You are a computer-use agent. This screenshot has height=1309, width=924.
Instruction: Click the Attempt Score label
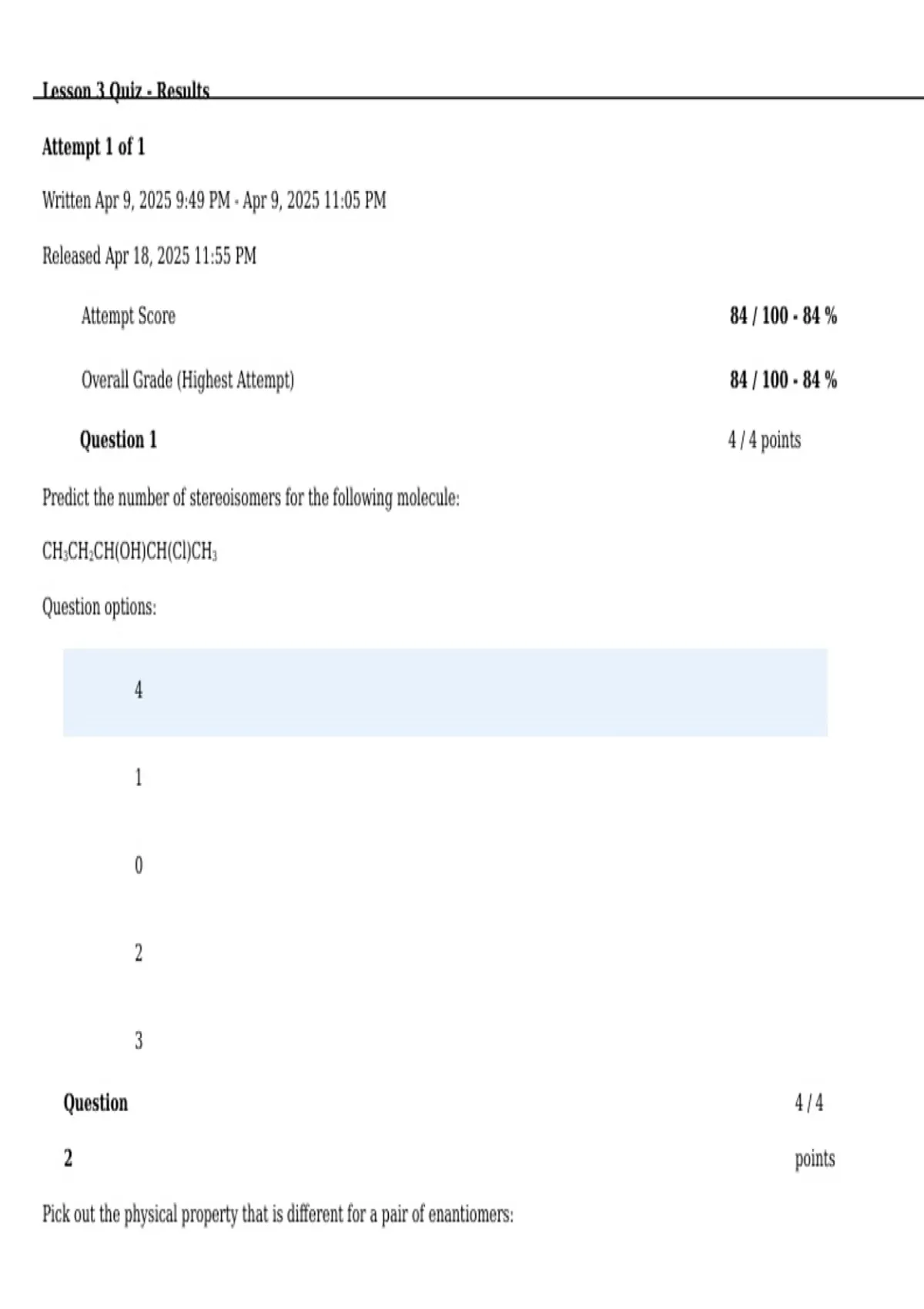(129, 316)
